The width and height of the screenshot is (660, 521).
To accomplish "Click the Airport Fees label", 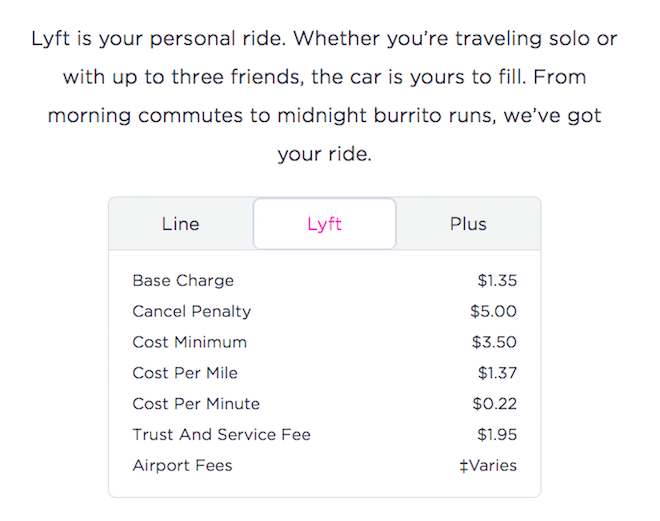I will pyautogui.click(x=182, y=466).
